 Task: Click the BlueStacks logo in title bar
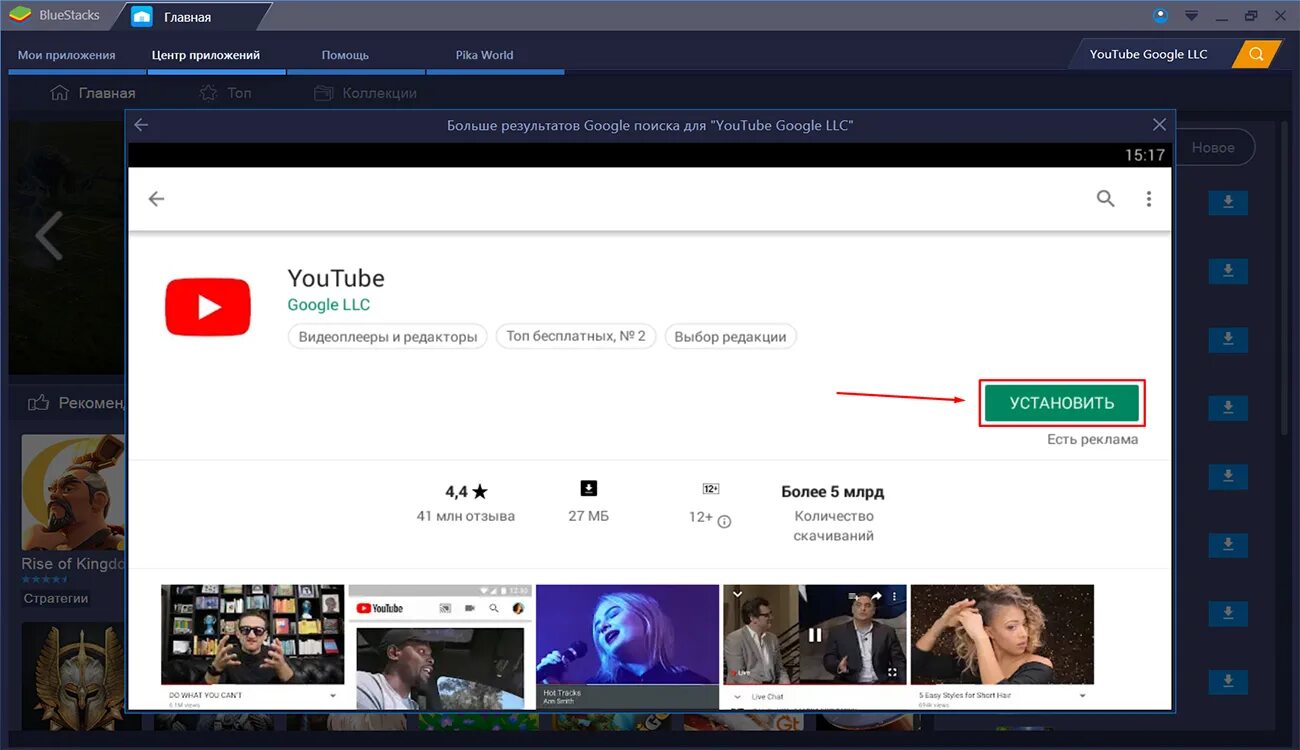19,16
